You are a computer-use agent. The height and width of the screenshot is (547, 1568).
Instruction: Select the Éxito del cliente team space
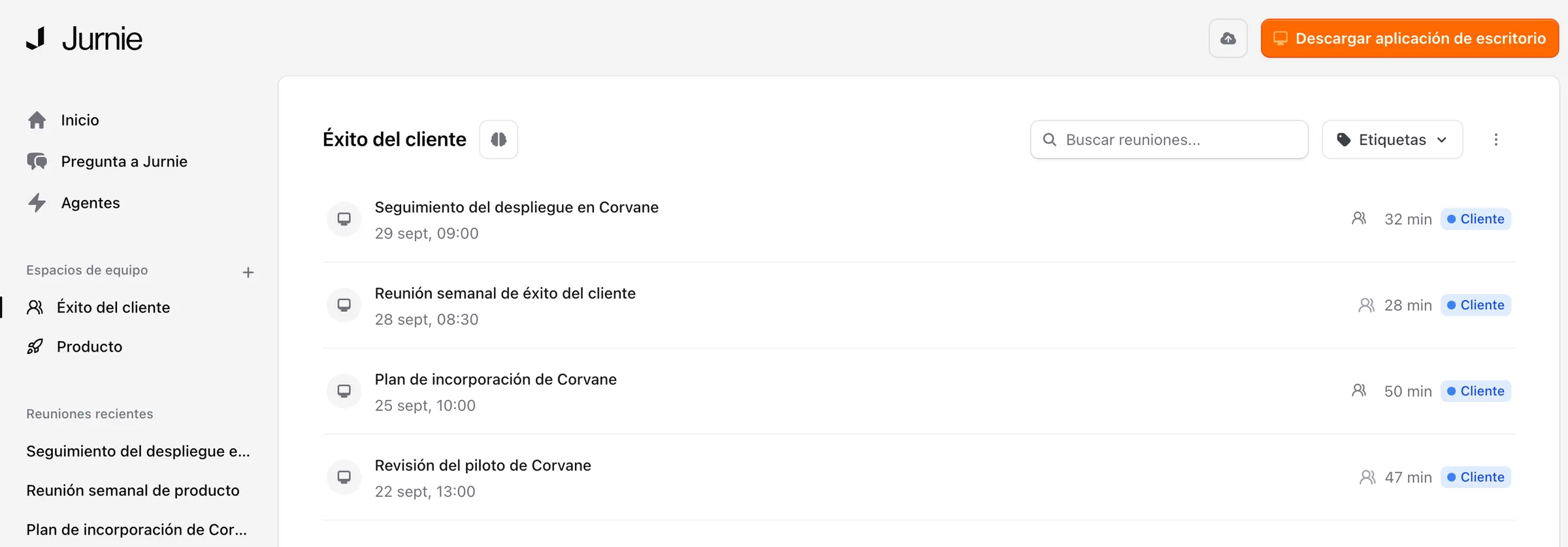[113, 307]
